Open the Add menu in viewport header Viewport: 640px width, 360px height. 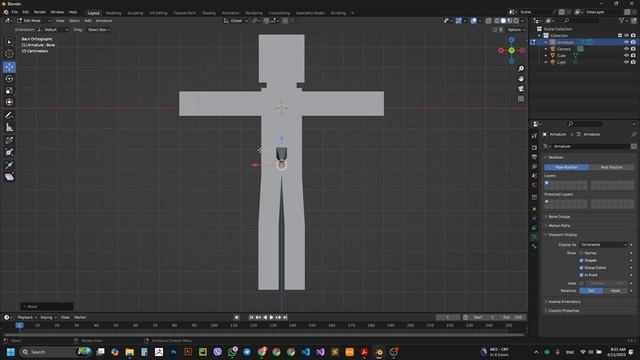point(88,20)
